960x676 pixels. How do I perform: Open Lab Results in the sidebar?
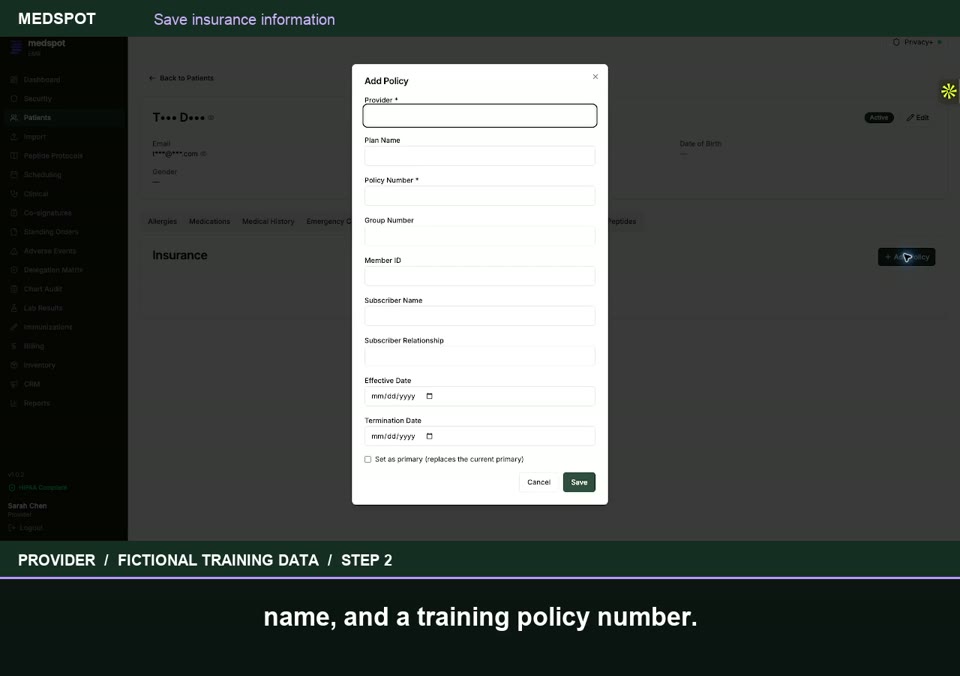pos(43,308)
